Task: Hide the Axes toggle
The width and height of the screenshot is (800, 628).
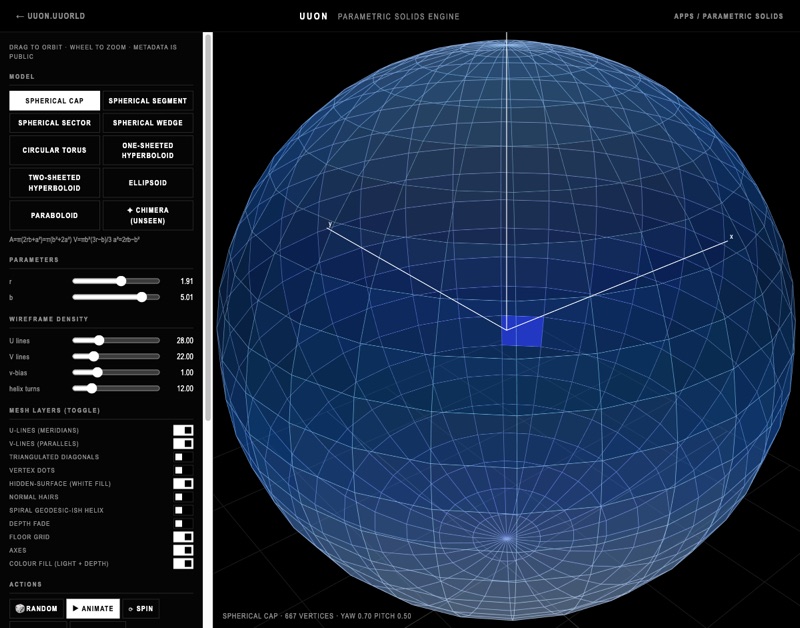Action: (183, 550)
